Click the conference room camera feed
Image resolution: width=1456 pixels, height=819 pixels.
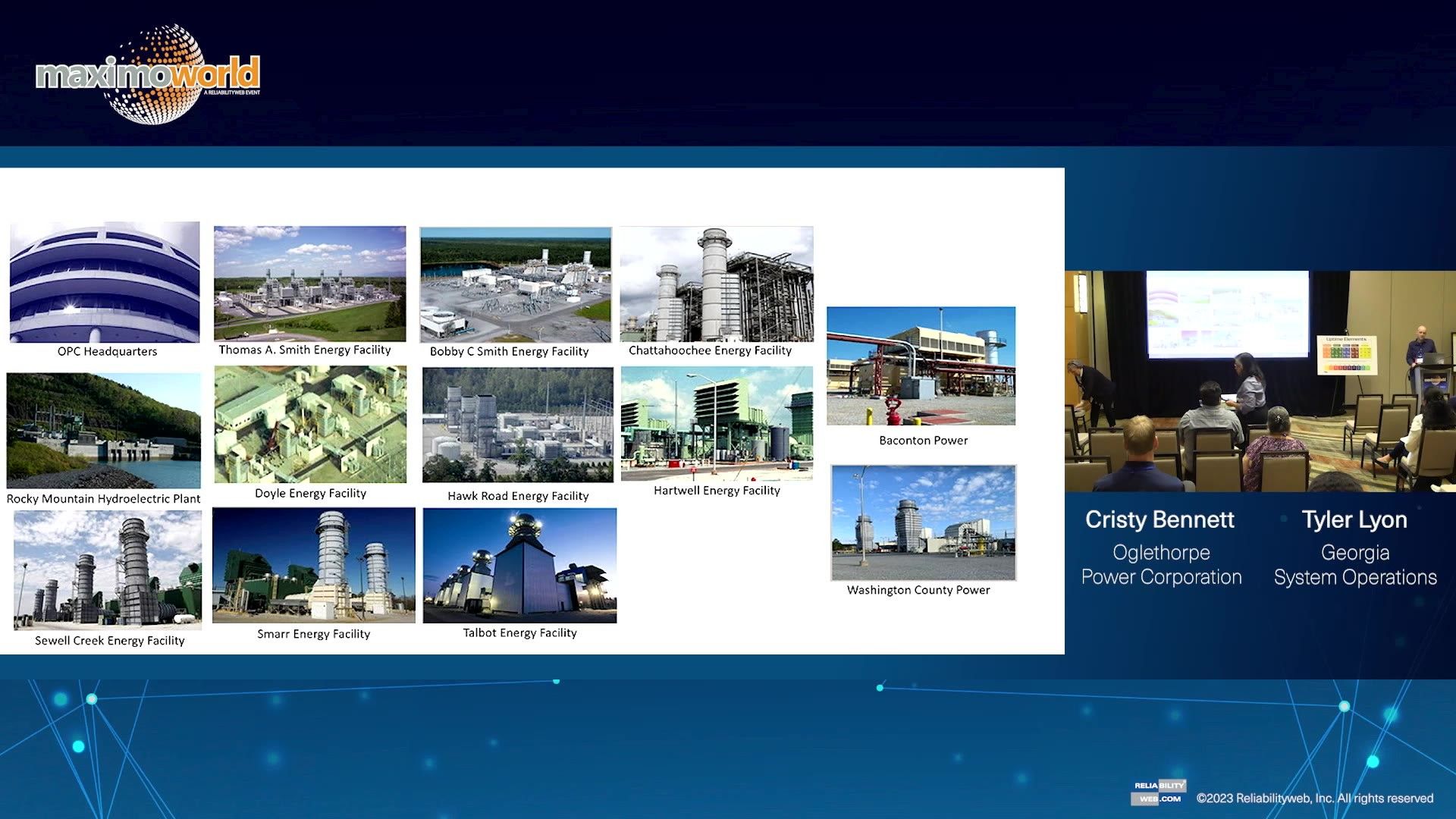coord(1260,381)
